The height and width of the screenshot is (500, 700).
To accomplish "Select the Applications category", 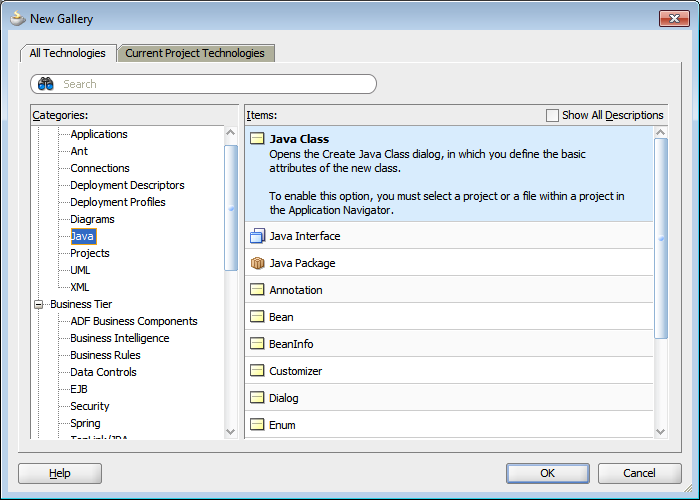I will point(99,134).
